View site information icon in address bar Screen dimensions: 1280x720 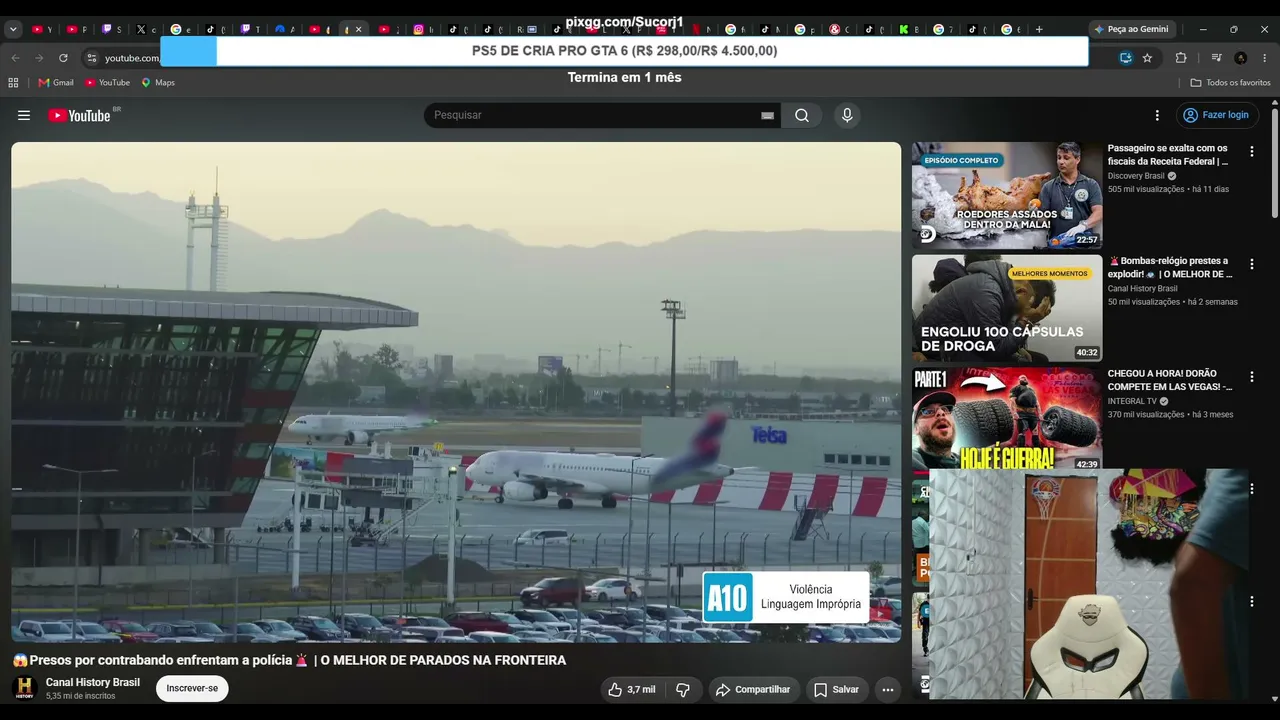pos(92,58)
